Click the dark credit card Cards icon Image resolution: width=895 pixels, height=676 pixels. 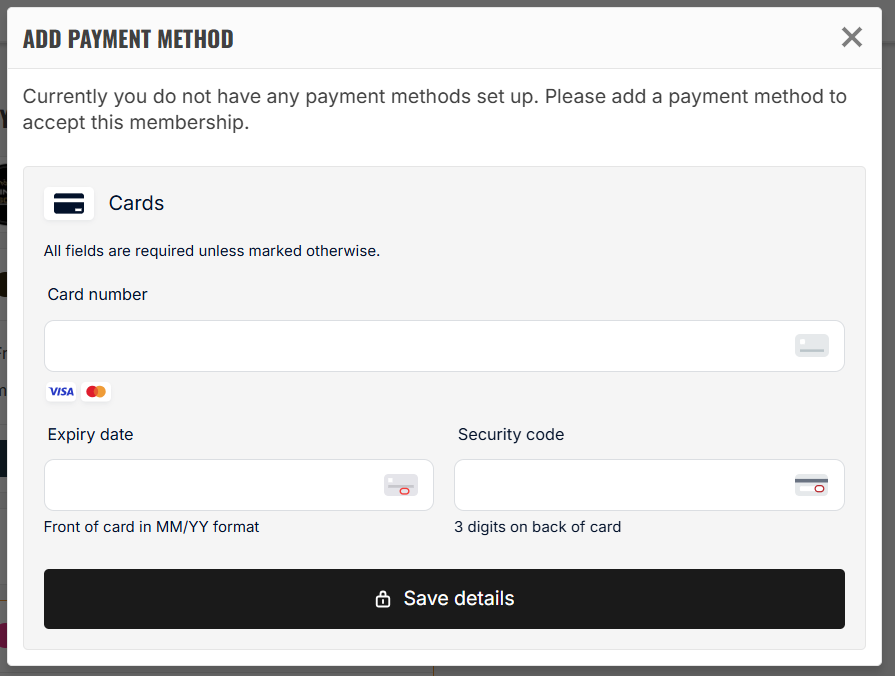pos(69,204)
